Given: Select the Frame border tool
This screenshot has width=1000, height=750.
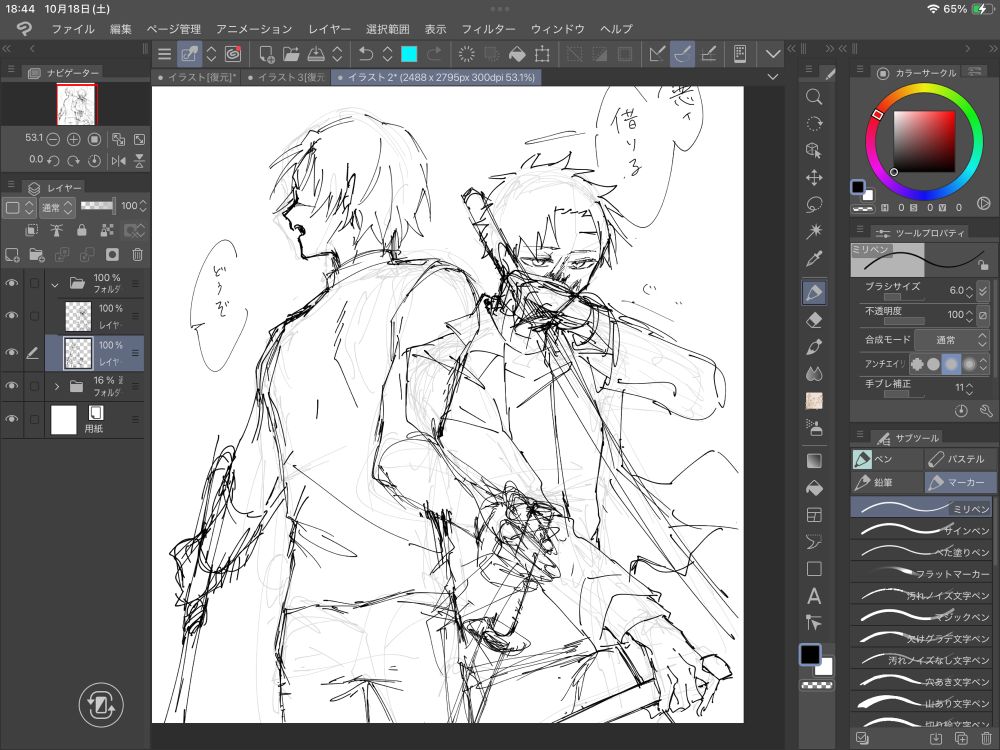Looking at the screenshot, I should pyautogui.click(x=814, y=515).
